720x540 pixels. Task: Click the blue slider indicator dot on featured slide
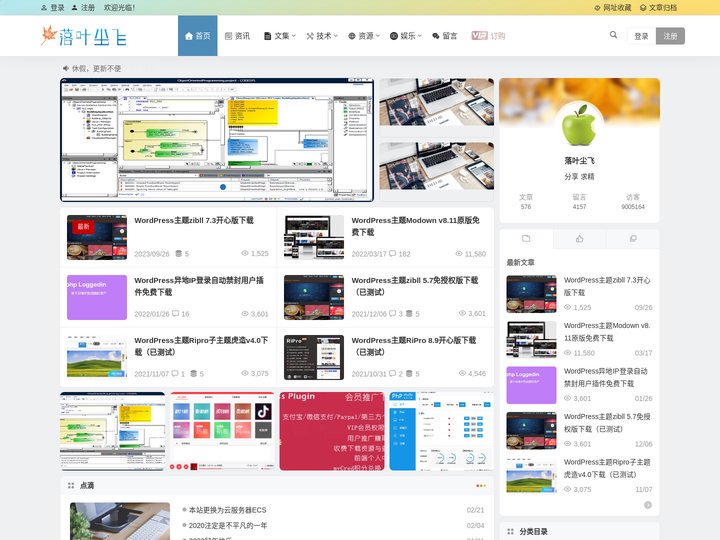(223, 187)
